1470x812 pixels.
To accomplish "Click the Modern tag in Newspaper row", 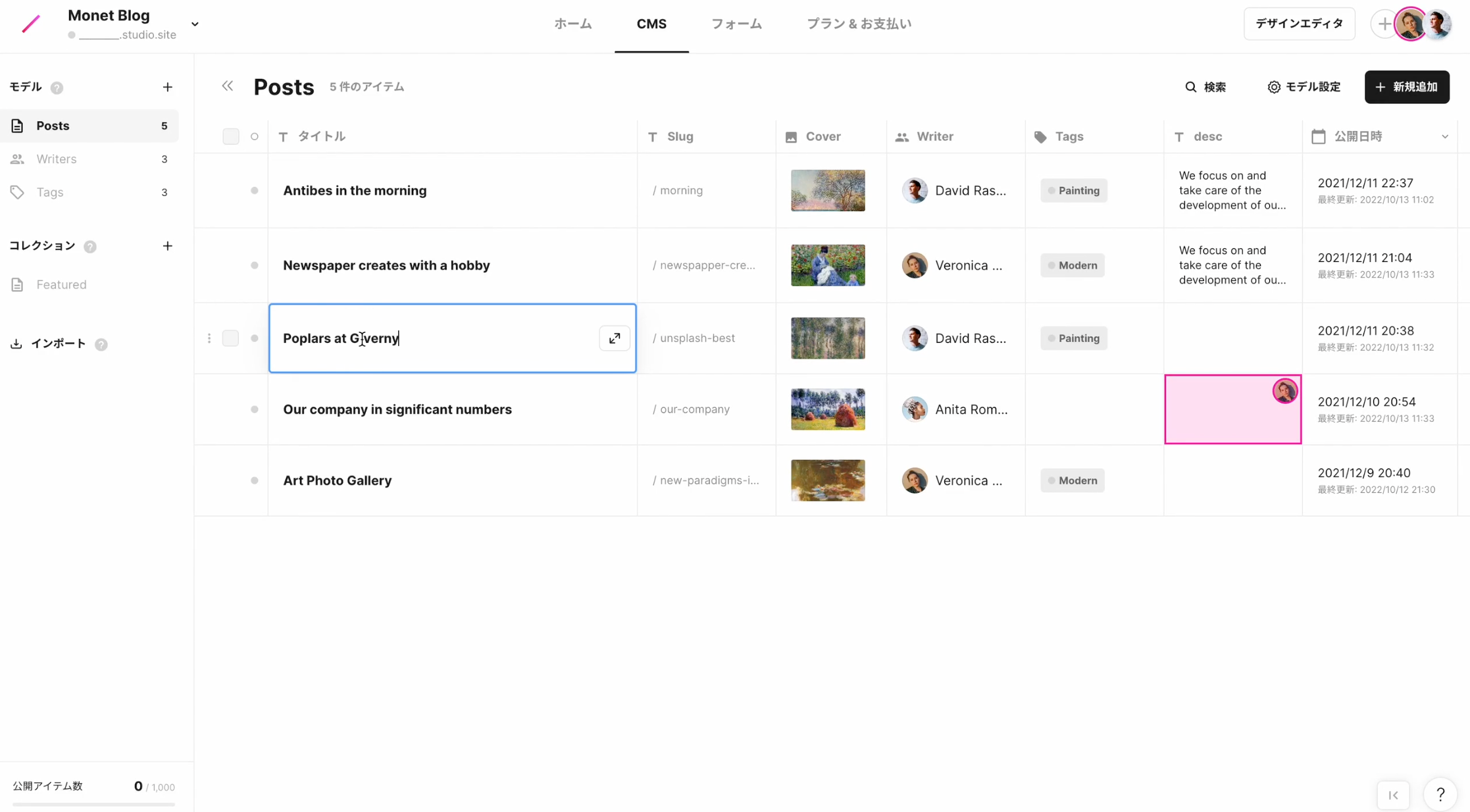I will tap(1073, 265).
